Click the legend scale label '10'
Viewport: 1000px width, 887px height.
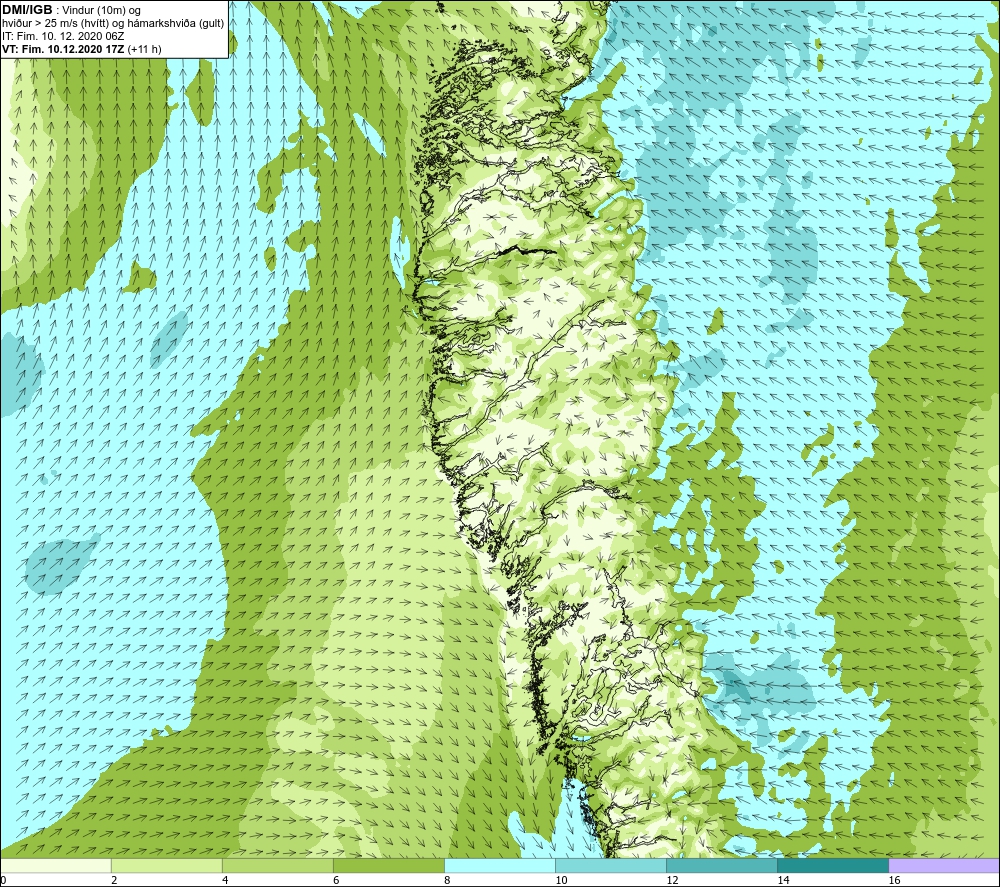pyautogui.click(x=561, y=880)
